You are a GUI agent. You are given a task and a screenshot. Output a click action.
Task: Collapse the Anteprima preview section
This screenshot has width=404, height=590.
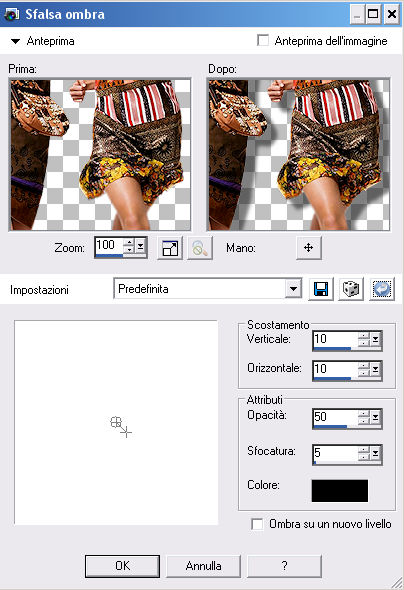(15, 41)
